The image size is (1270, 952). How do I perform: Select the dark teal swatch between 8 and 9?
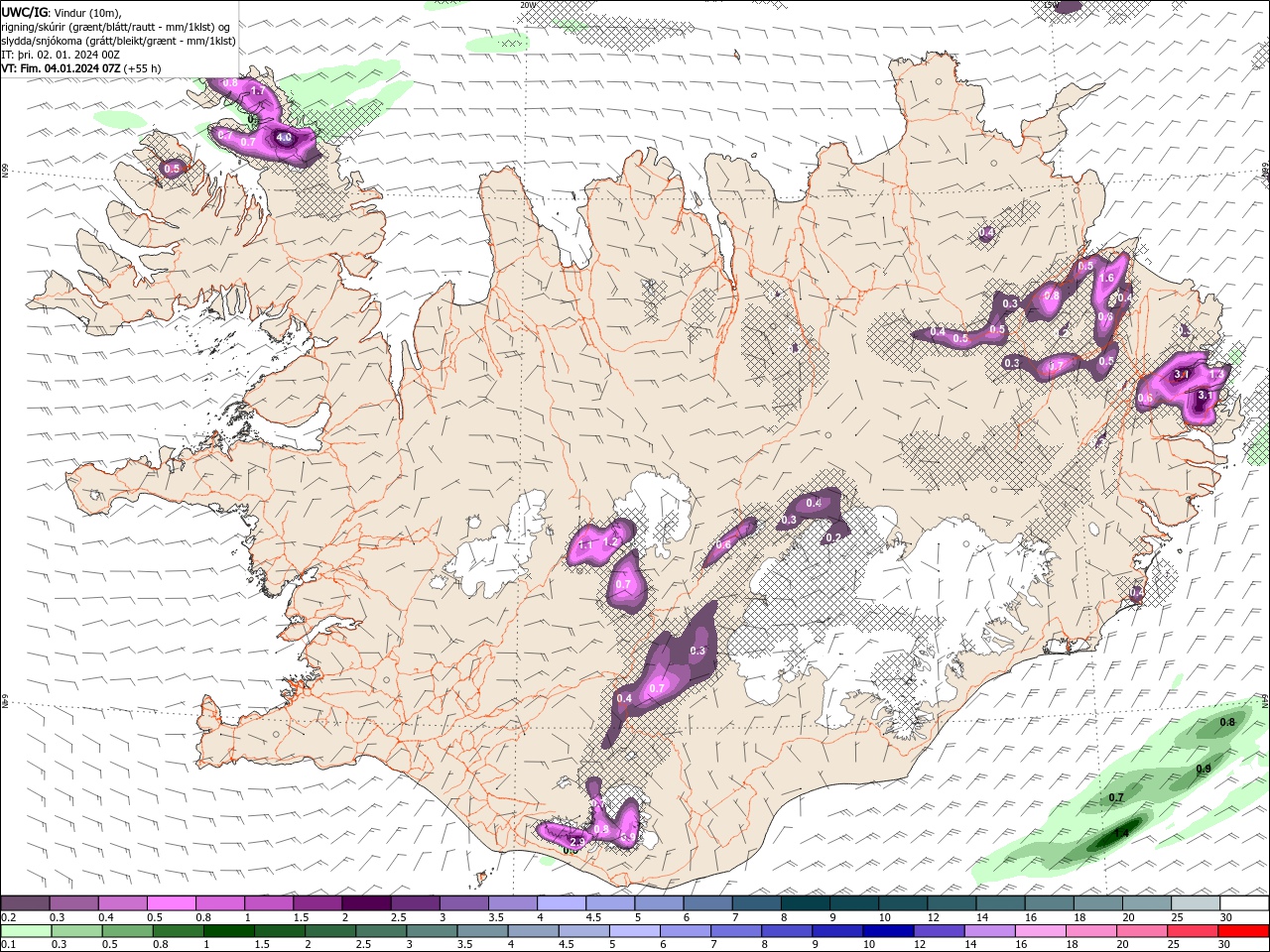pyautogui.click(x=806, y=903)
